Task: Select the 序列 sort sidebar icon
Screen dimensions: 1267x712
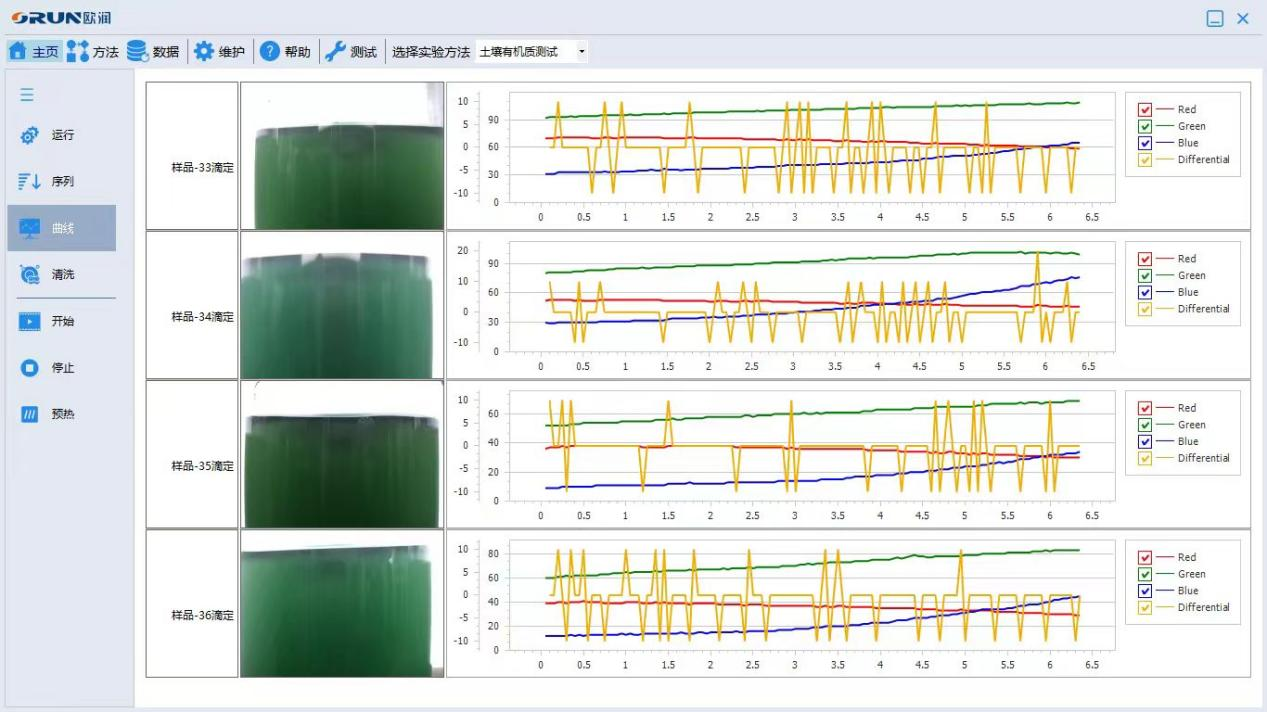Action: coord(28,182)
